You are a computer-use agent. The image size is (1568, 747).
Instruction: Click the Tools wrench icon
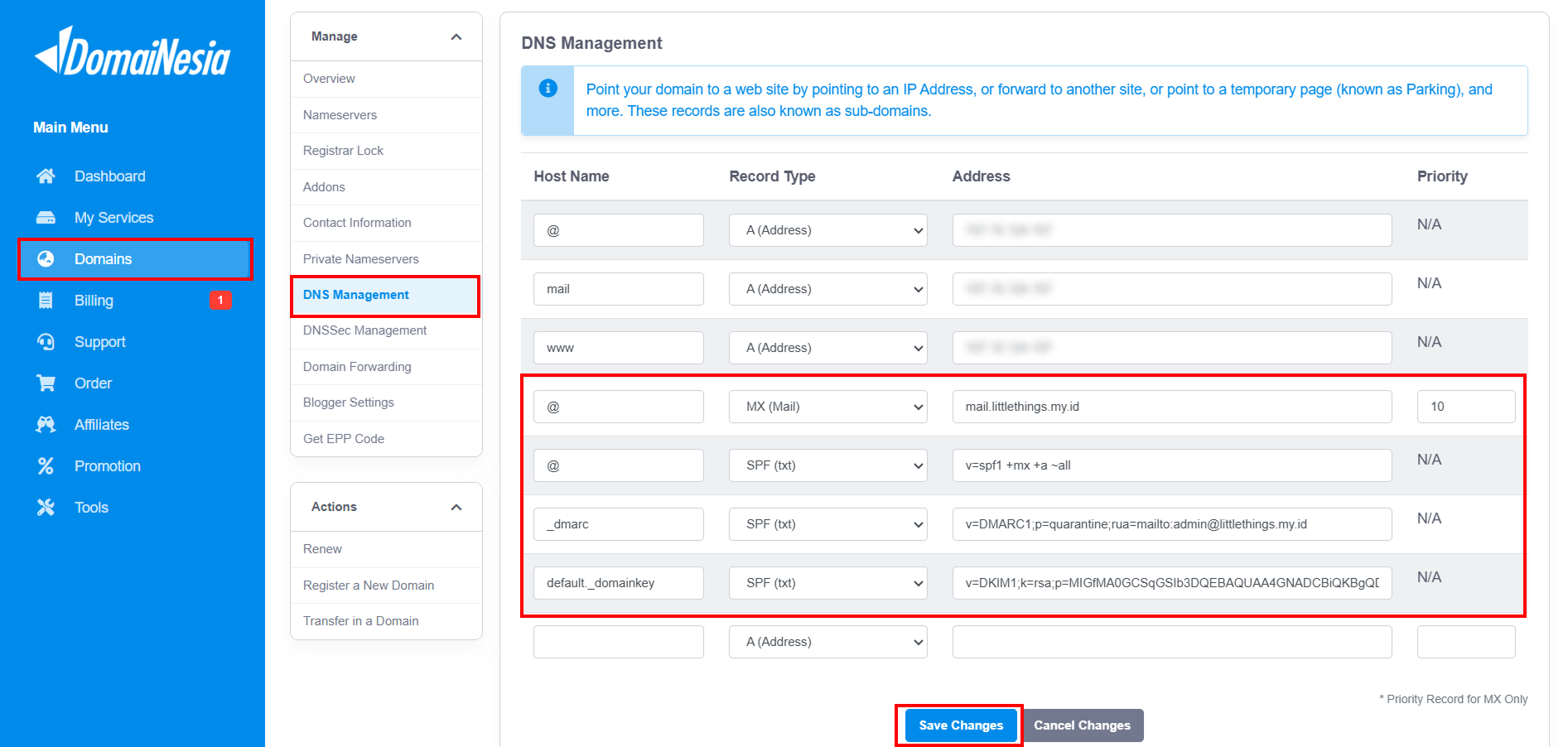pyautogui.click(x=47, y=507)
